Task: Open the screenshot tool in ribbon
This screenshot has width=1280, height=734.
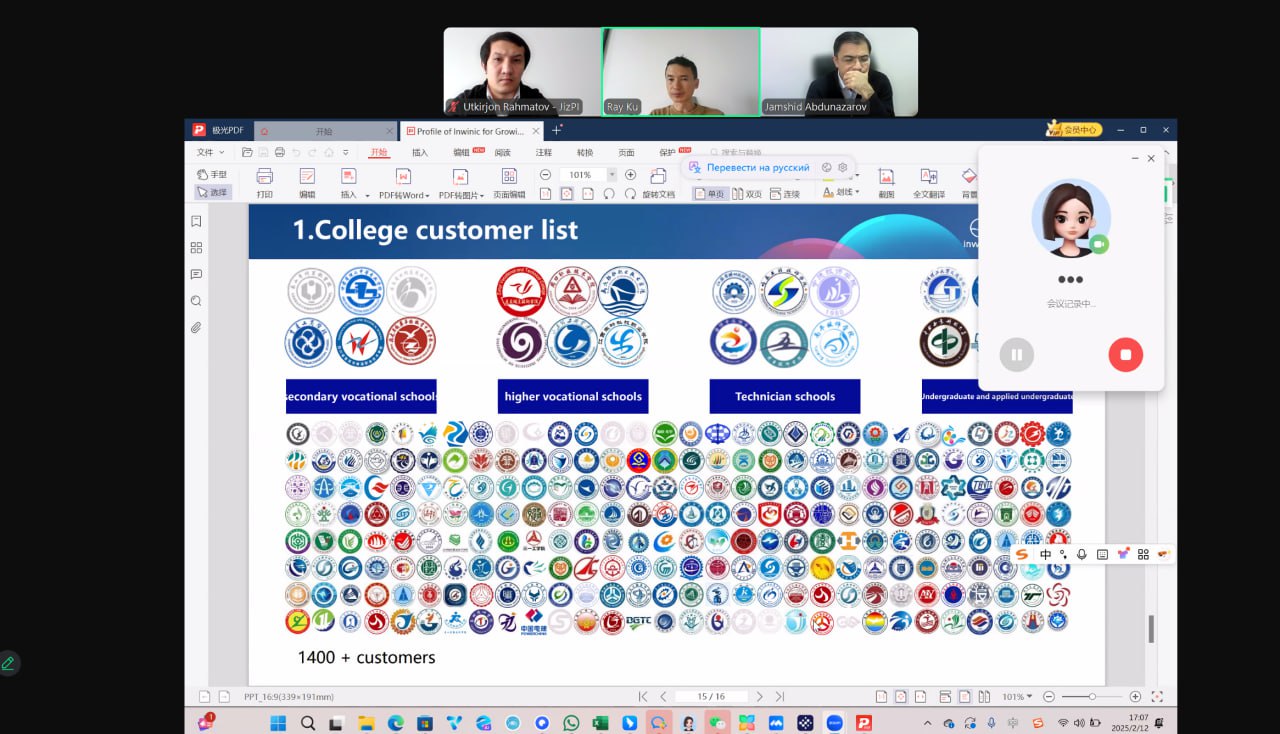Action: (x=886, y=182)
